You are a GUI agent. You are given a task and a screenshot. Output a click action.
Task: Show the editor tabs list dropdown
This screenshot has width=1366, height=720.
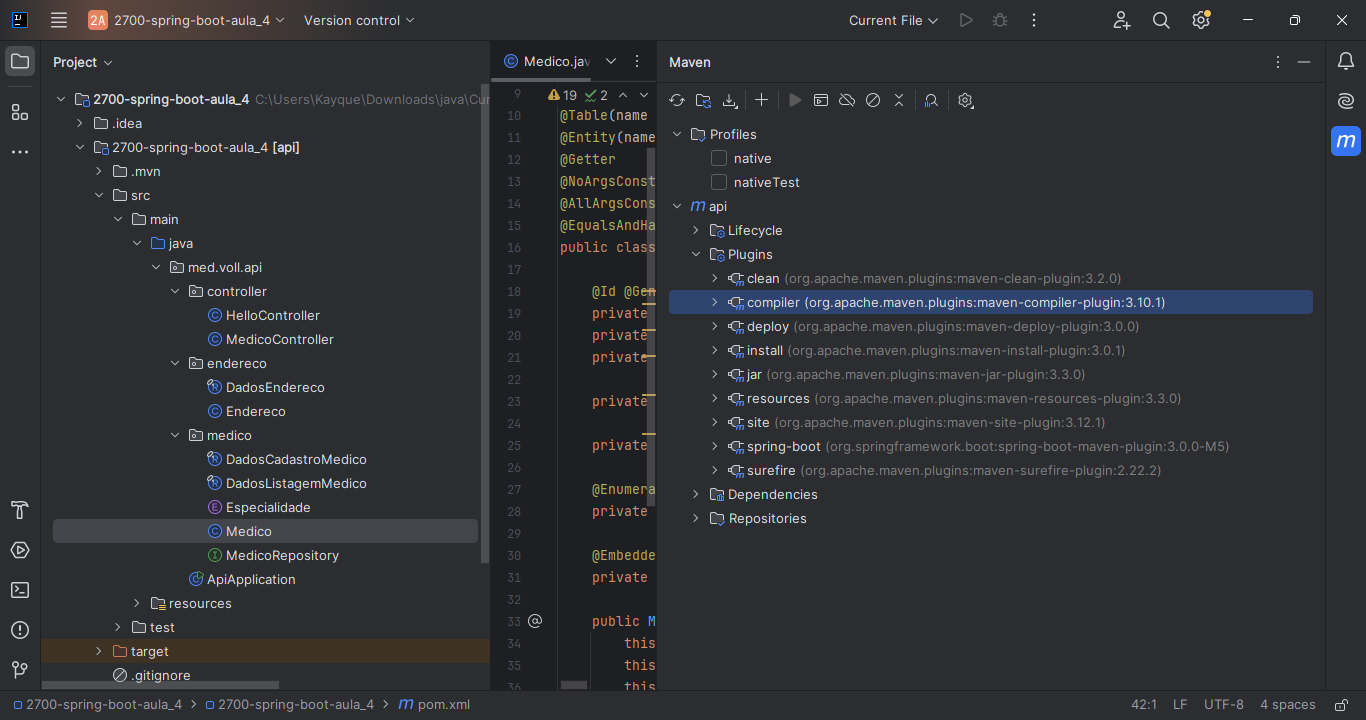pos(611,61)
